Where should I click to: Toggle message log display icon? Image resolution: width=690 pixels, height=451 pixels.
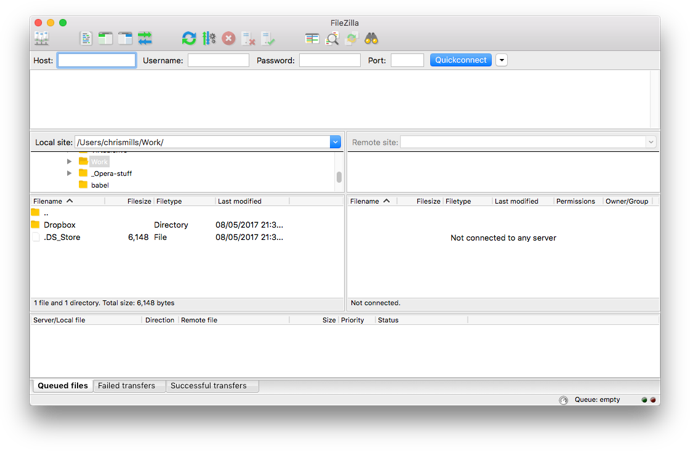86,39
